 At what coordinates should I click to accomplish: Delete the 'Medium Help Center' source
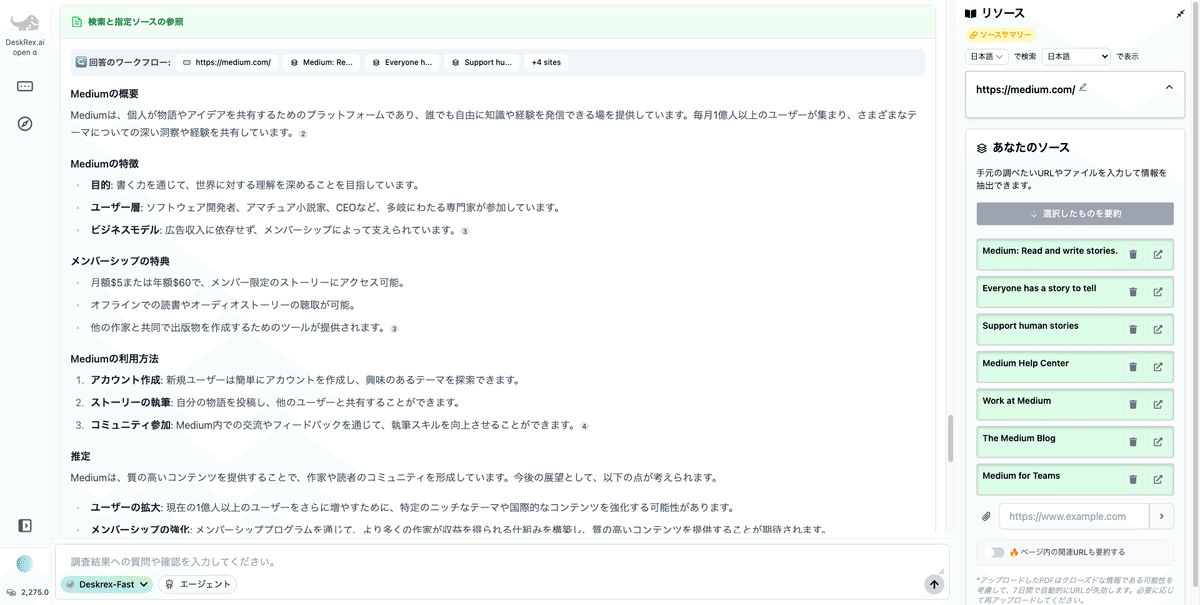click(x=1133, y=367)
